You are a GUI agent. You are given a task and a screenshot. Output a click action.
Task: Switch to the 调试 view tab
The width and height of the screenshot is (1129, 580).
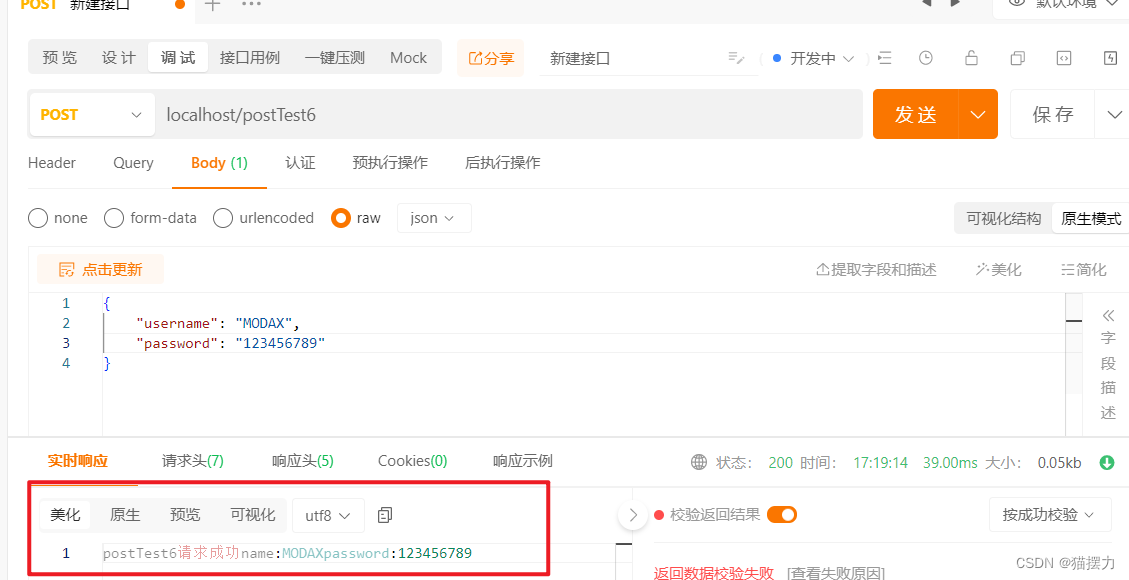[178, 58]
